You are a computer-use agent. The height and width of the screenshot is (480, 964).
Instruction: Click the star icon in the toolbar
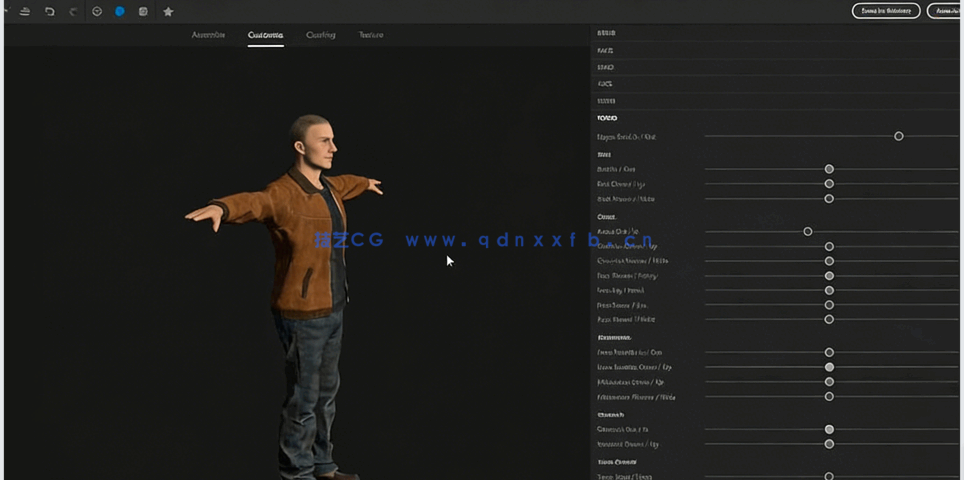[168, 11]
